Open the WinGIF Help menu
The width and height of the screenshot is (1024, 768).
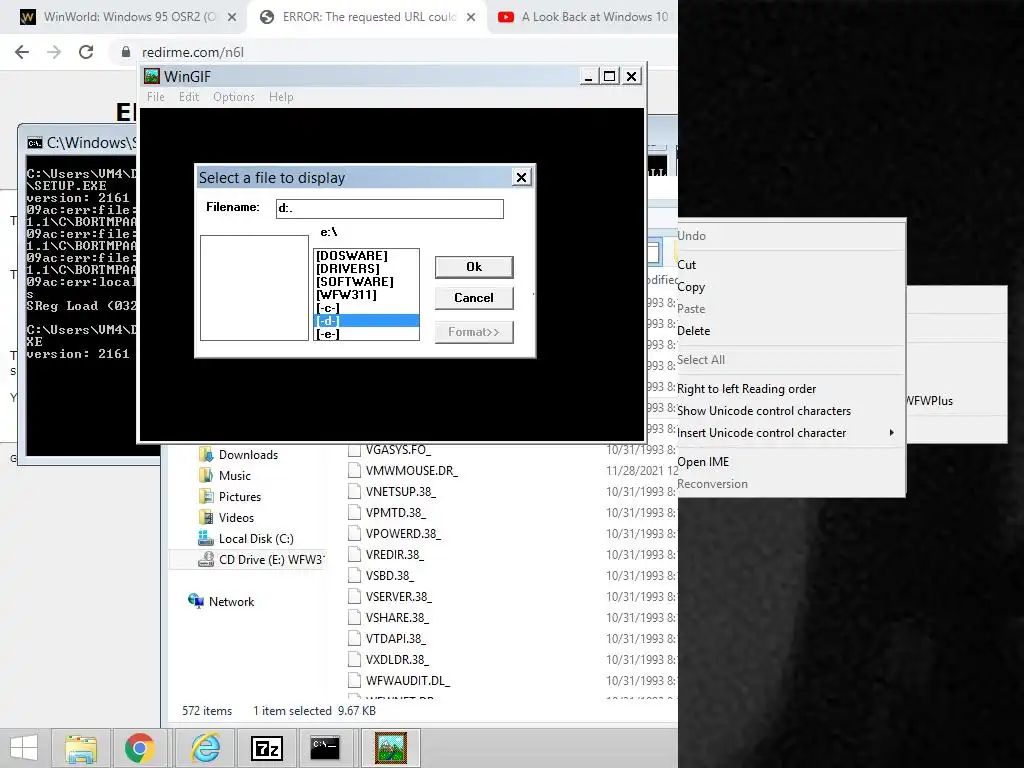[x=281, y=97]
